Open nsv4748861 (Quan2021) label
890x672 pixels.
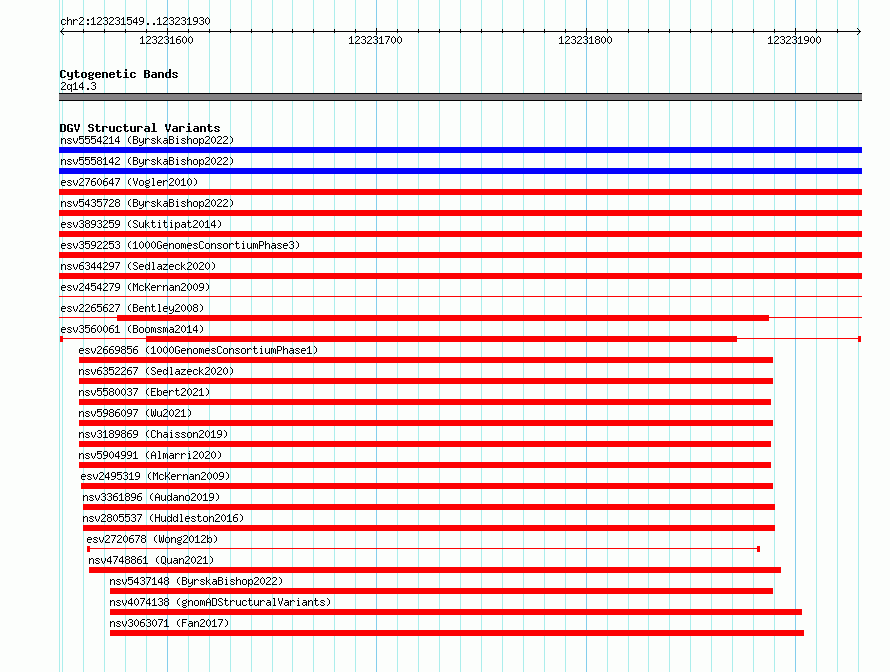click(x=151, y=560)
